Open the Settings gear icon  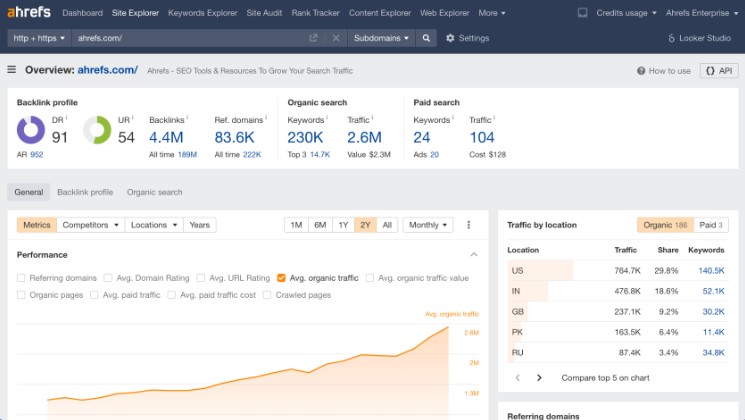450,38
